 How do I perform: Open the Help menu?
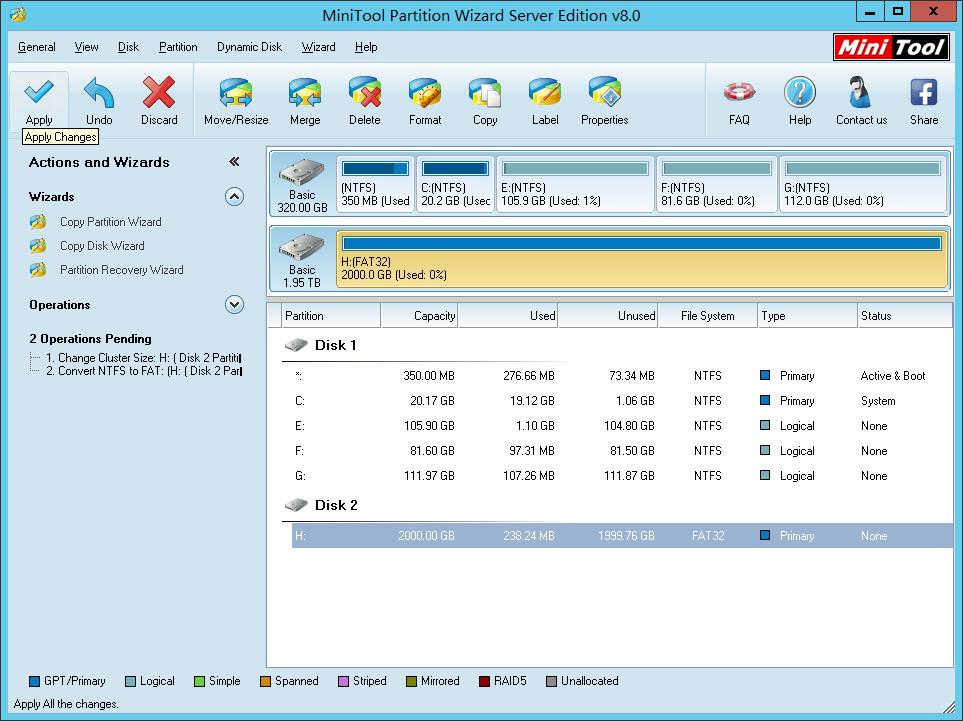click(366, 47)
